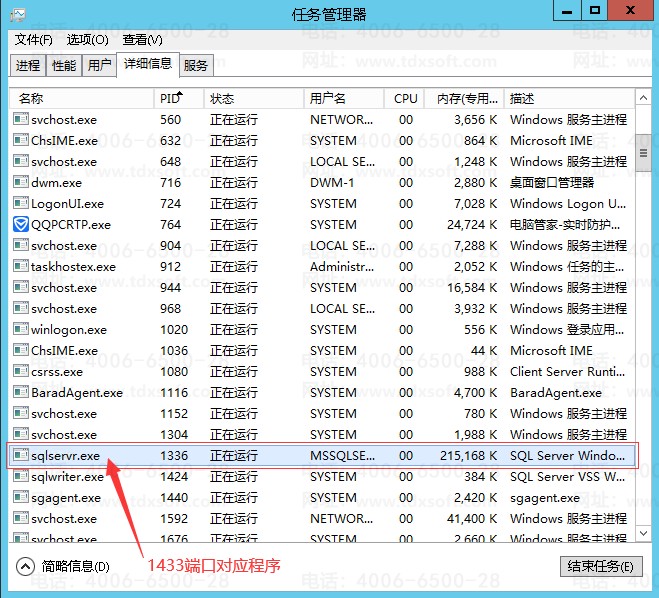The height and width of the screenshot is (598, 659).
Task: Open the 选项(O) menu
Action: point(87,40)
